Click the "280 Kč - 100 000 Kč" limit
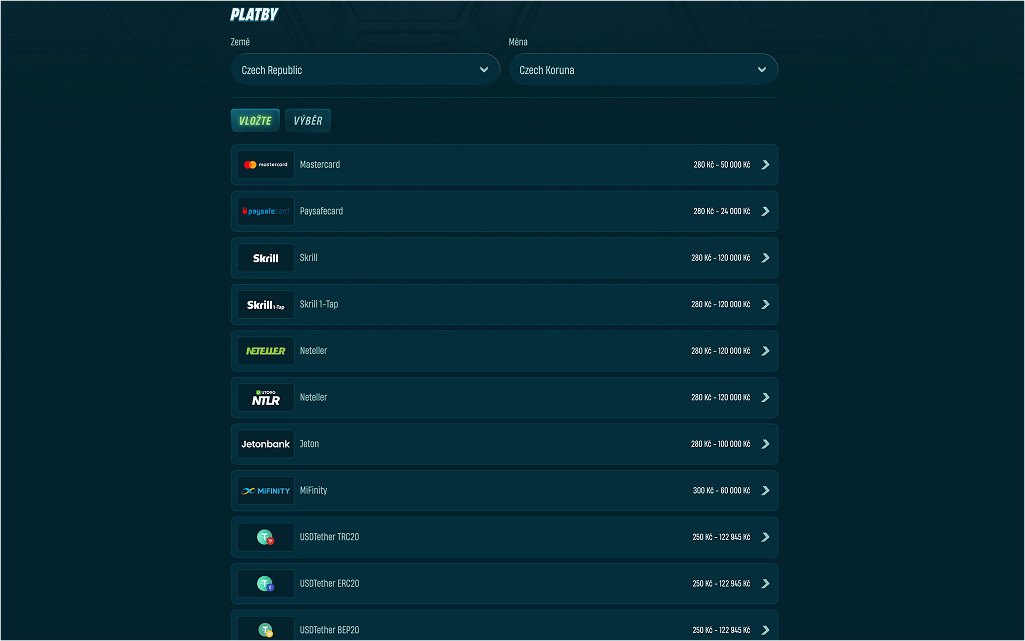 point(720,444)
